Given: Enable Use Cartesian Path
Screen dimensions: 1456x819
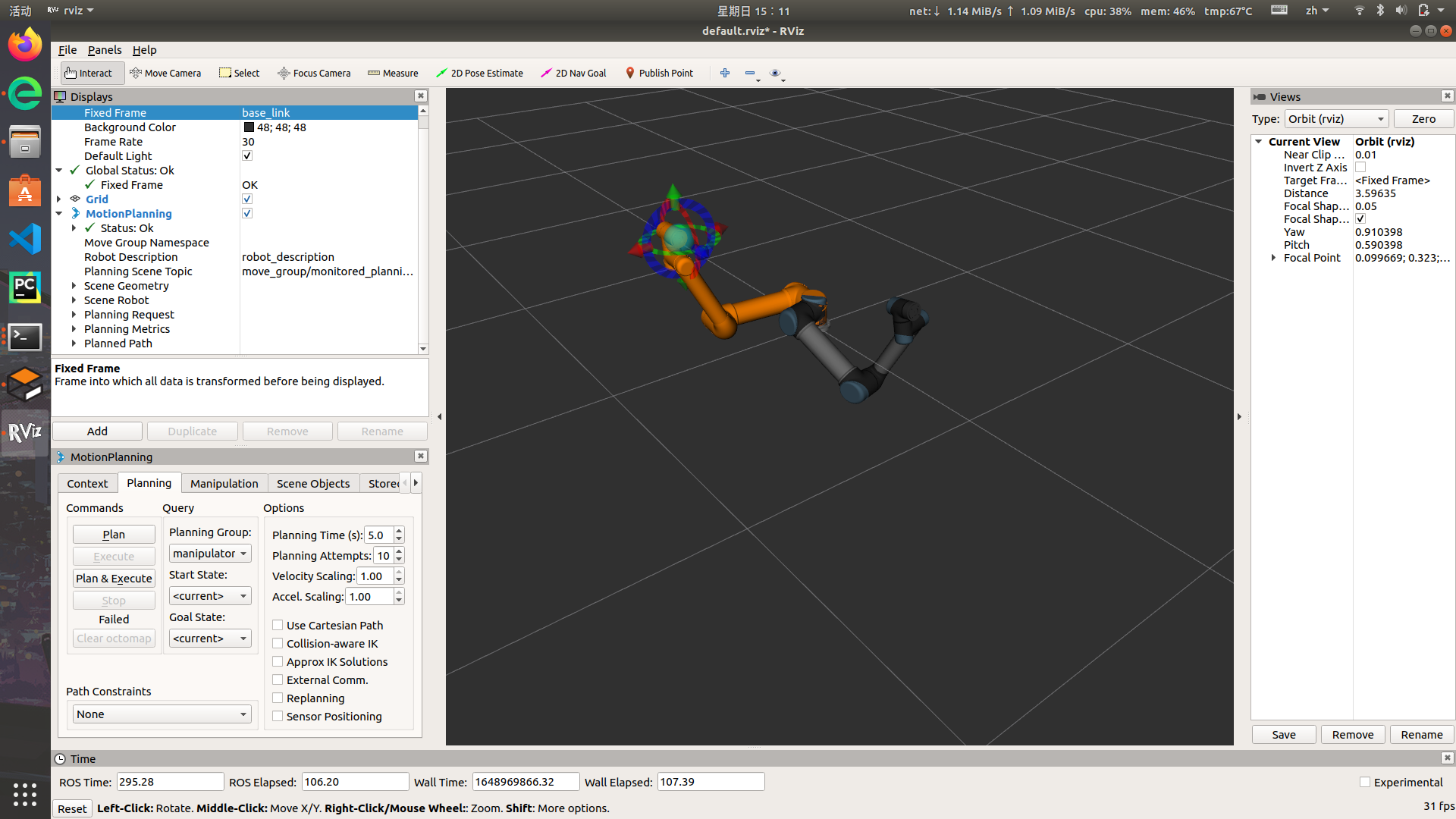Looking at the screenshot, I should pos(278,626).
